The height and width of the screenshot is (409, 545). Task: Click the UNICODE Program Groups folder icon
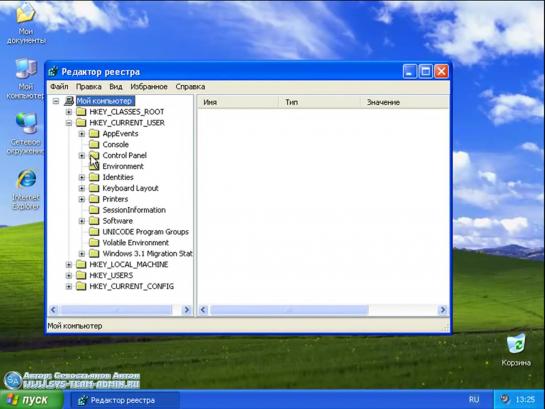[94, 231]
